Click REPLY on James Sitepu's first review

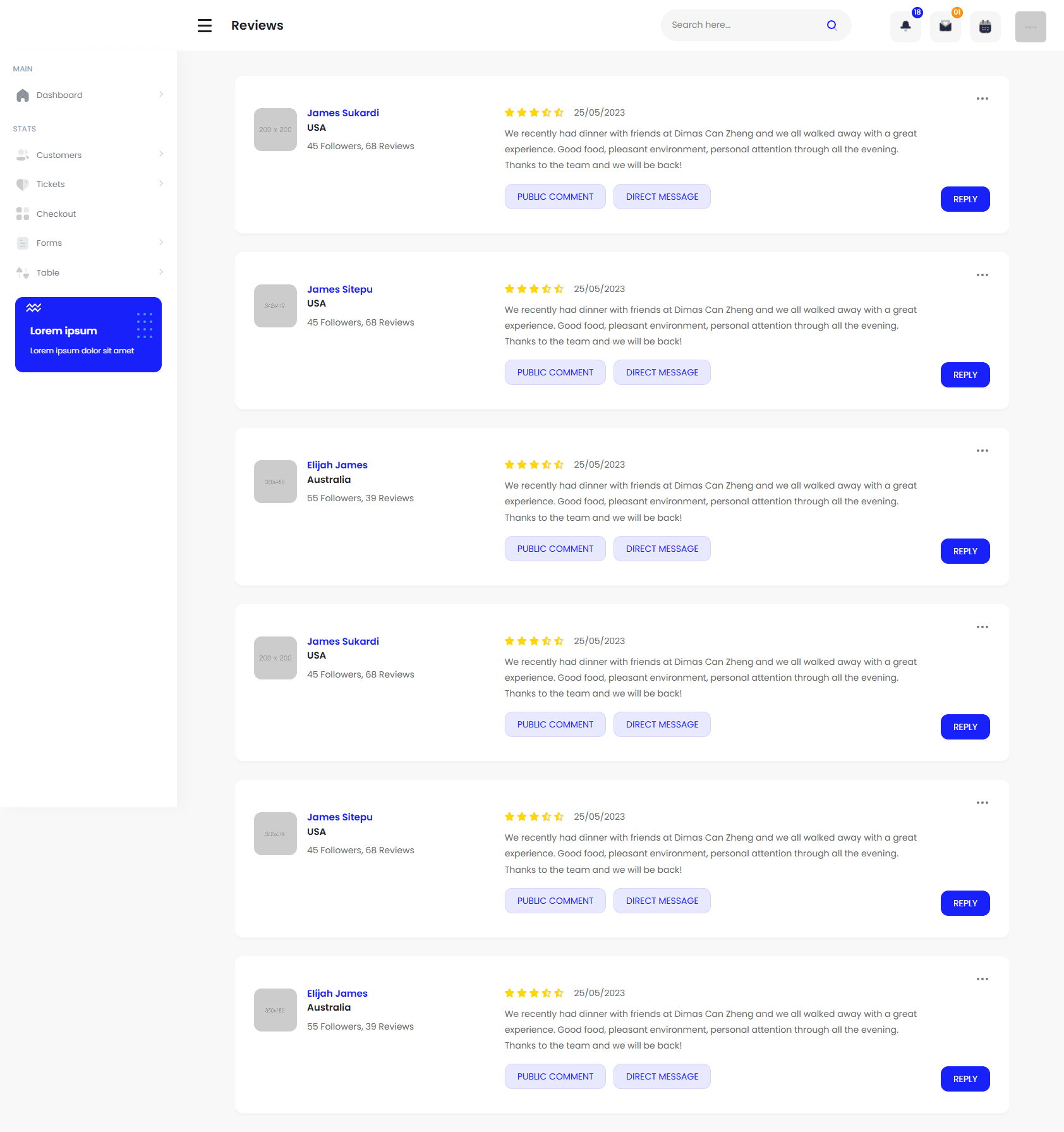point(965,374)
